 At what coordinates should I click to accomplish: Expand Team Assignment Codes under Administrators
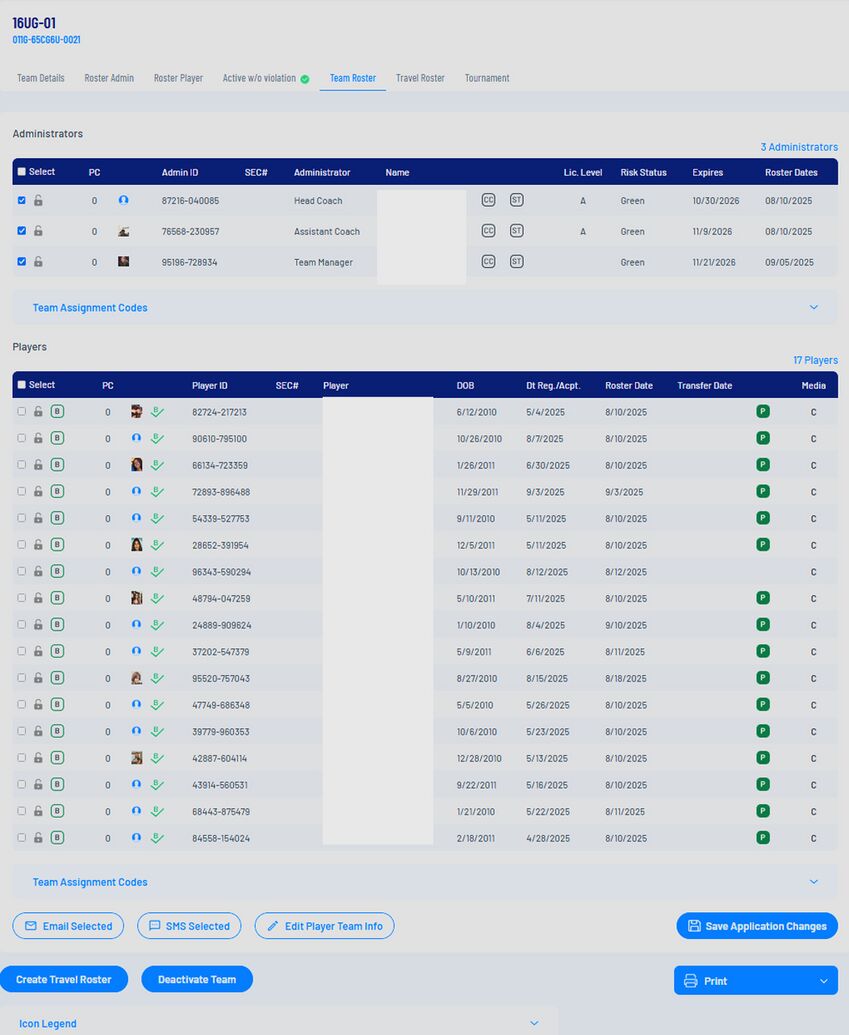813,307
